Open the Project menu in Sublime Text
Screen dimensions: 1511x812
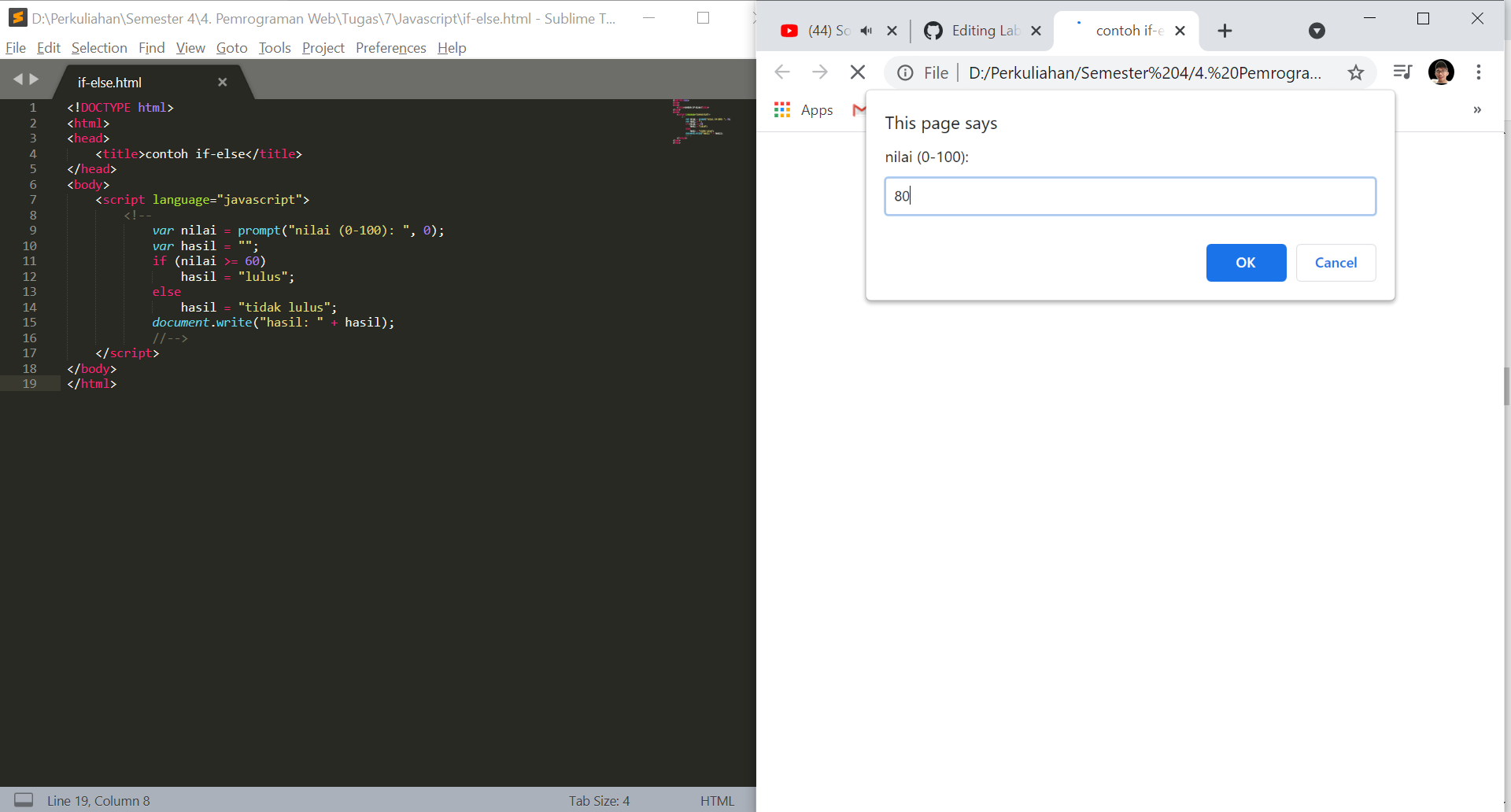click(x=323, y=48)
